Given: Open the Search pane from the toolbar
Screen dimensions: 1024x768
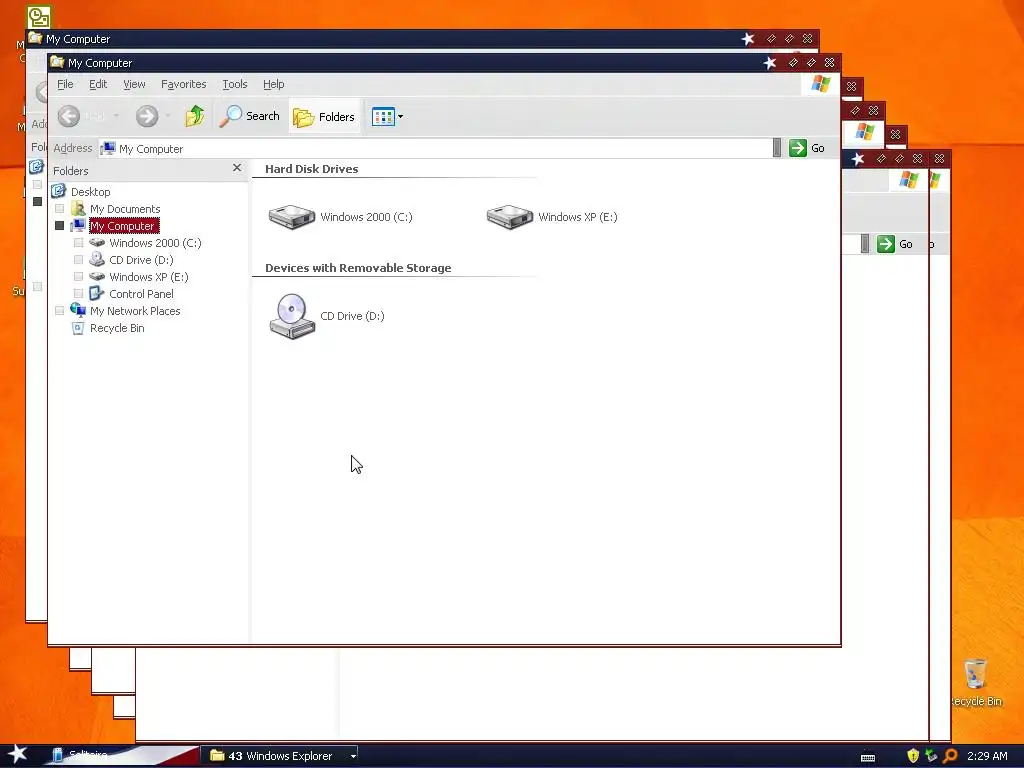Looking at the screenshot, I should point(249,116).
